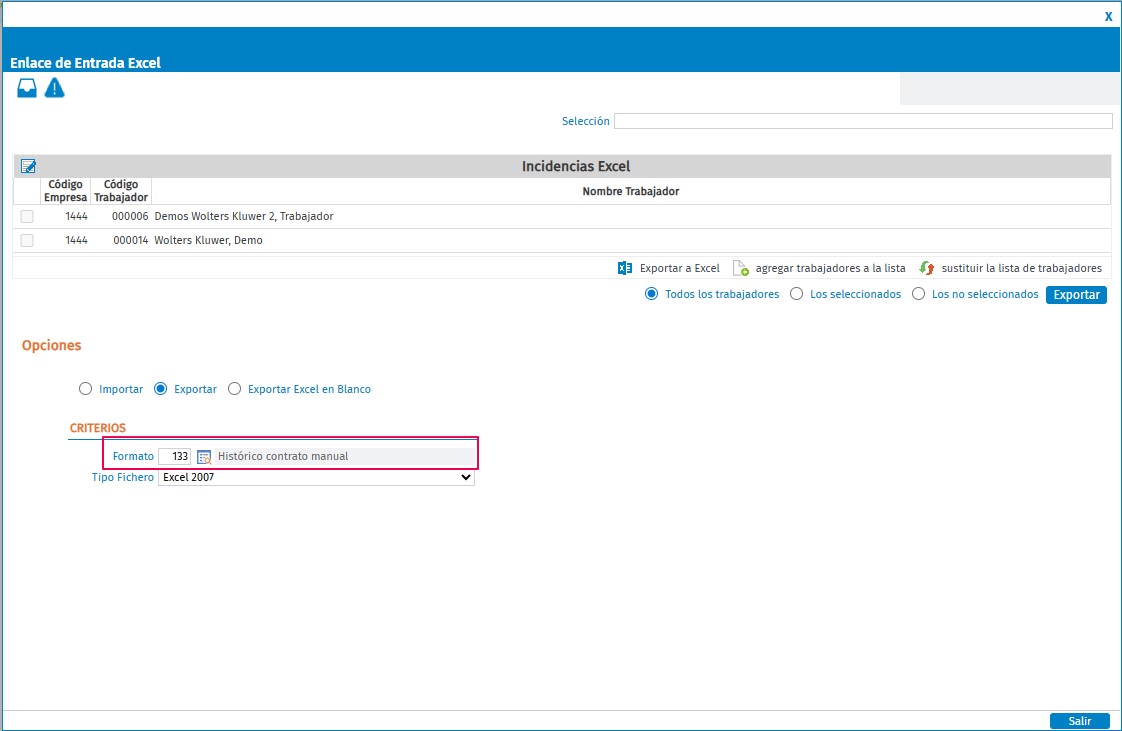
Task: Click the name Wolters Kluwer, Demo
Action: 209,240
